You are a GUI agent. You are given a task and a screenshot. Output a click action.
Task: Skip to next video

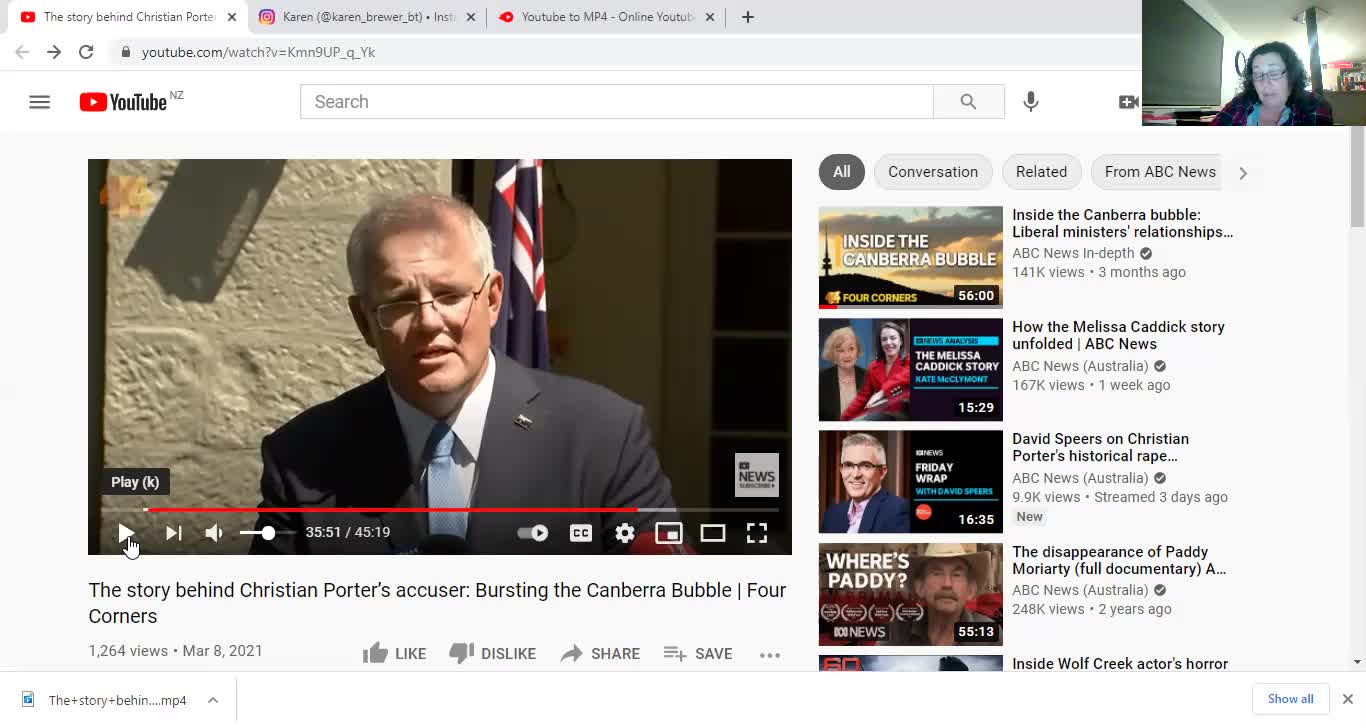pos(173,533)
